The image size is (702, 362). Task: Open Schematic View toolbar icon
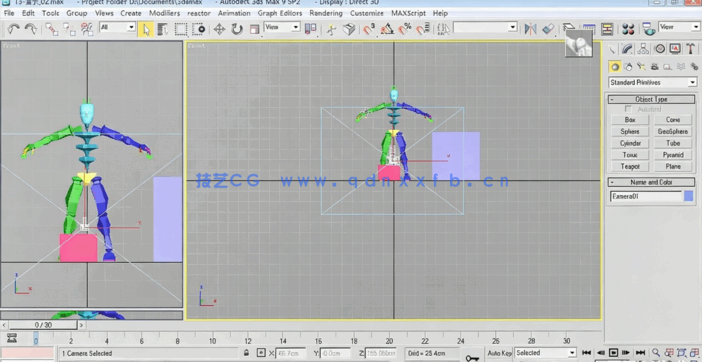tap(607, 29)
